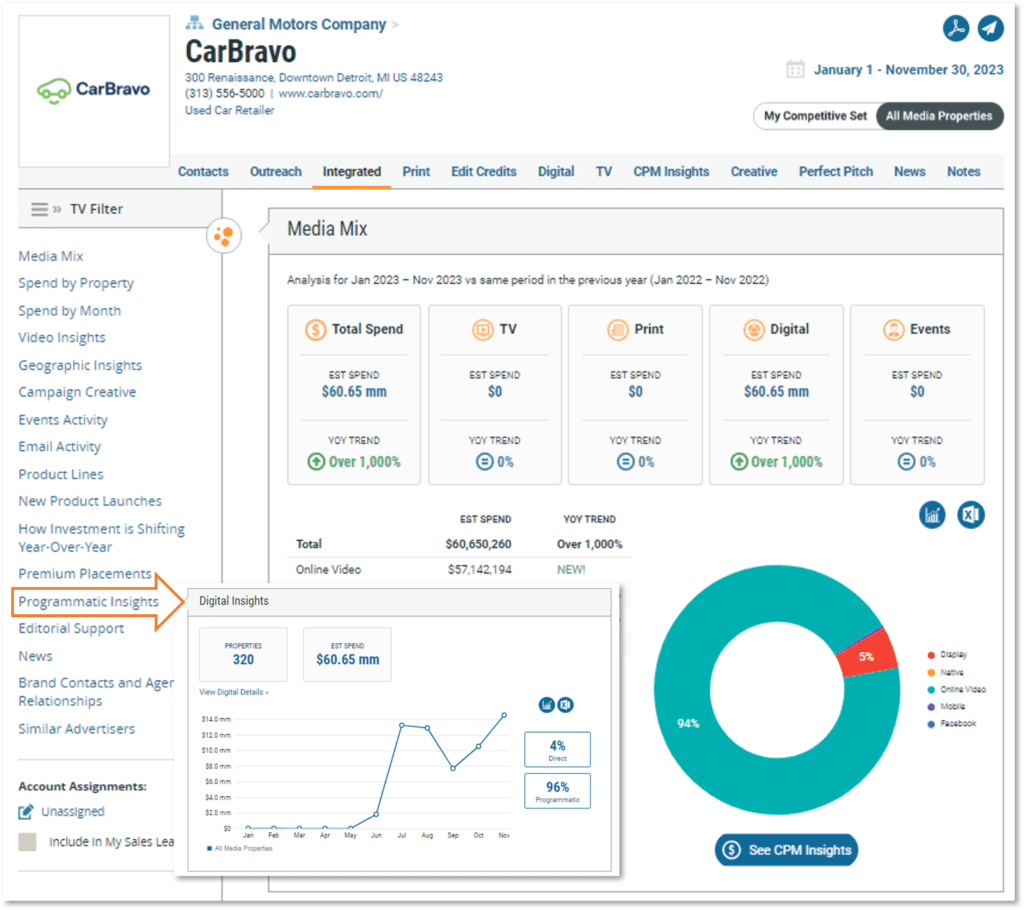
Task: Open Product Lines in the sidebar
Action: [61, 474]
